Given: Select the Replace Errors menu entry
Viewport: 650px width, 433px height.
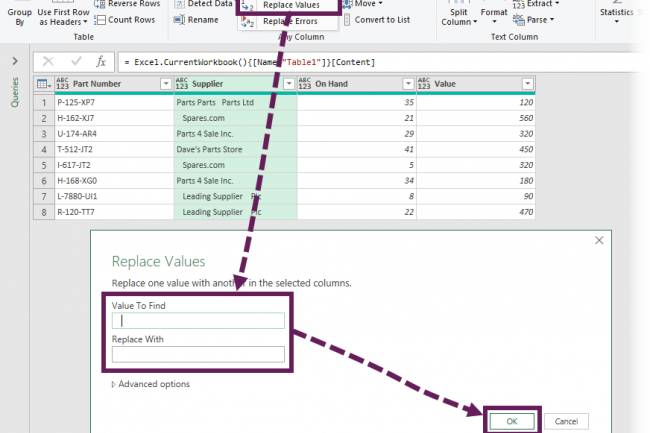Looking at the screenshot, I should [x=290, y=21].
